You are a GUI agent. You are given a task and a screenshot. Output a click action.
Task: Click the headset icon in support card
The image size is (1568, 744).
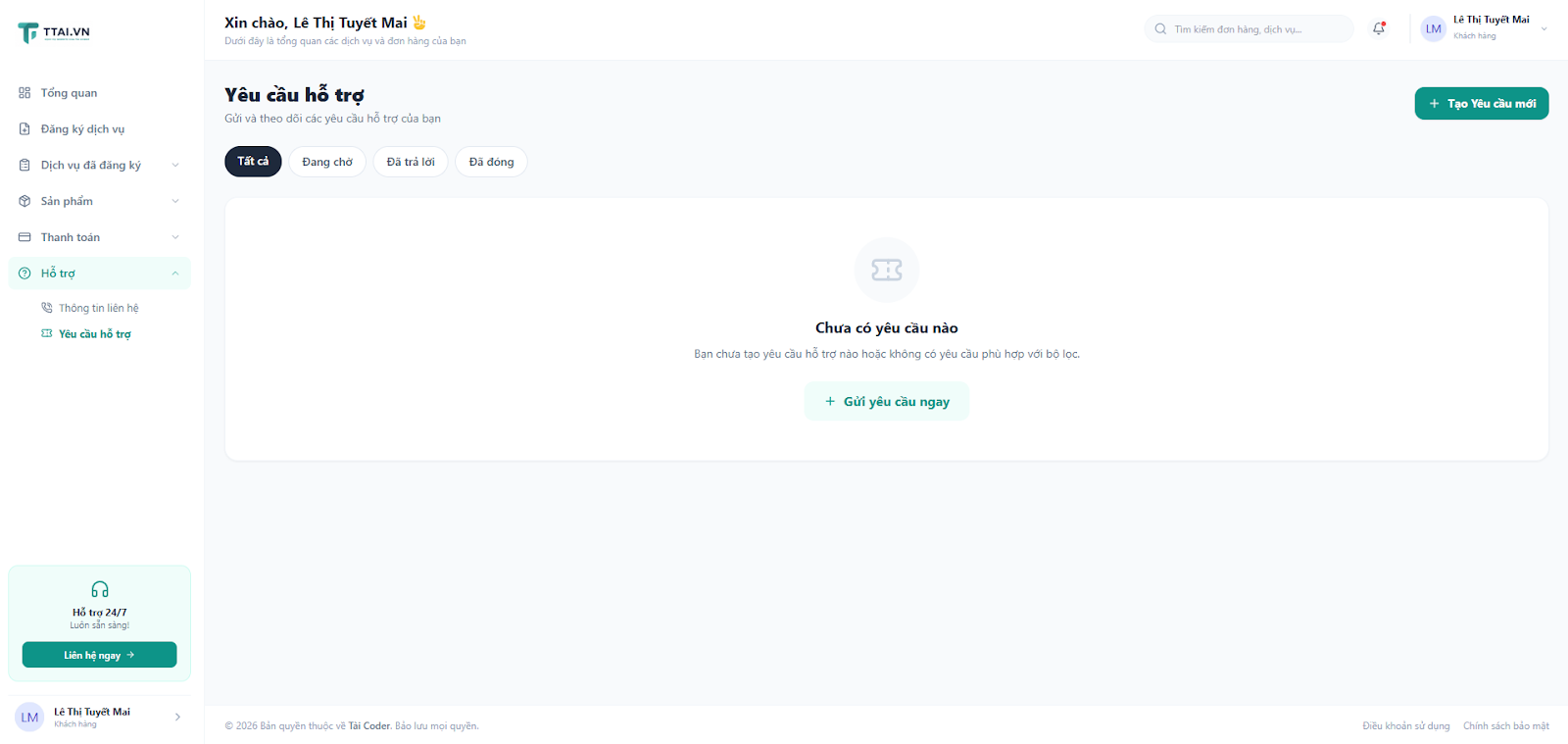point(100,589)
